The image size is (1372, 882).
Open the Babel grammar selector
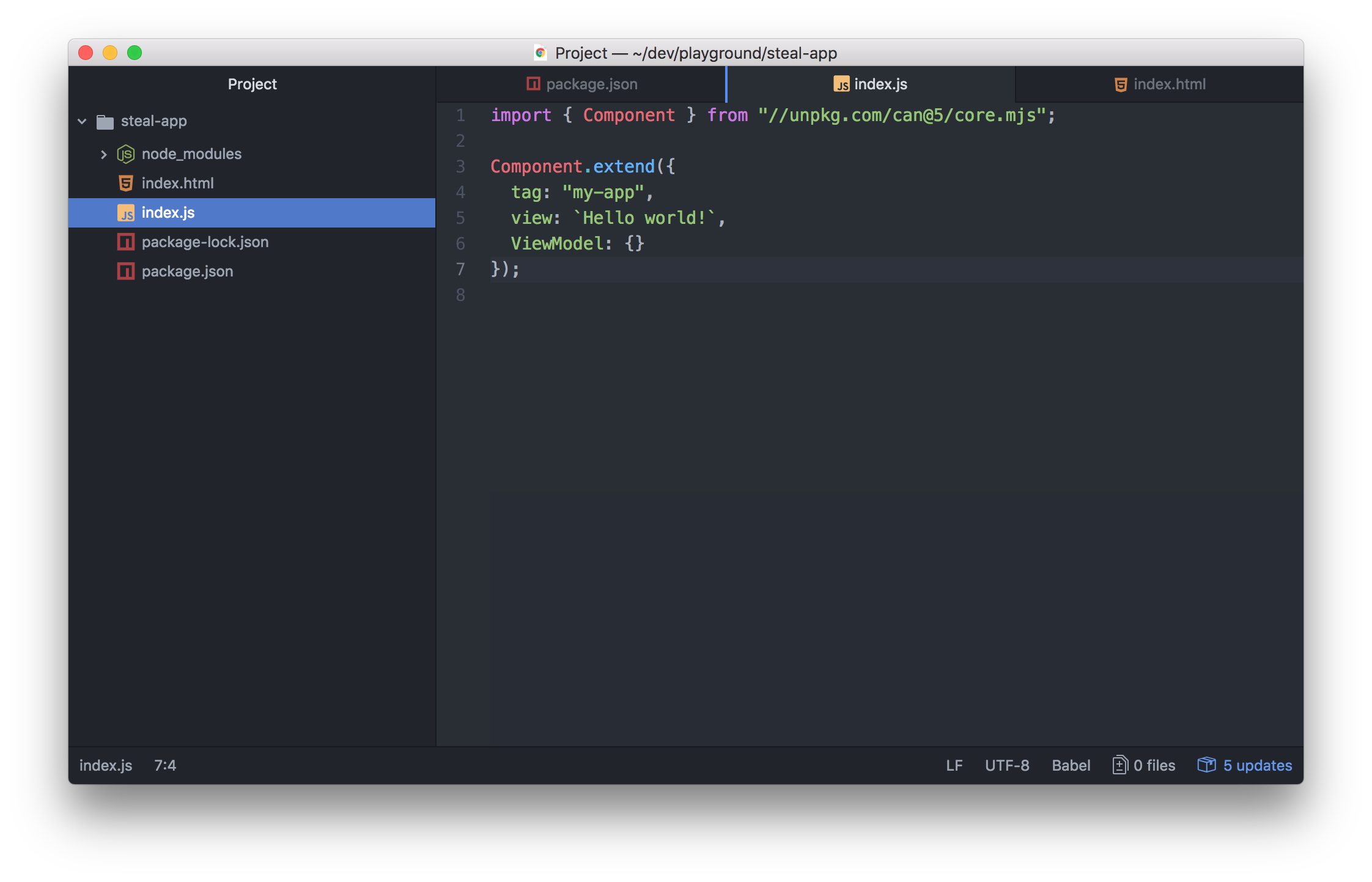coord(1071,765)
